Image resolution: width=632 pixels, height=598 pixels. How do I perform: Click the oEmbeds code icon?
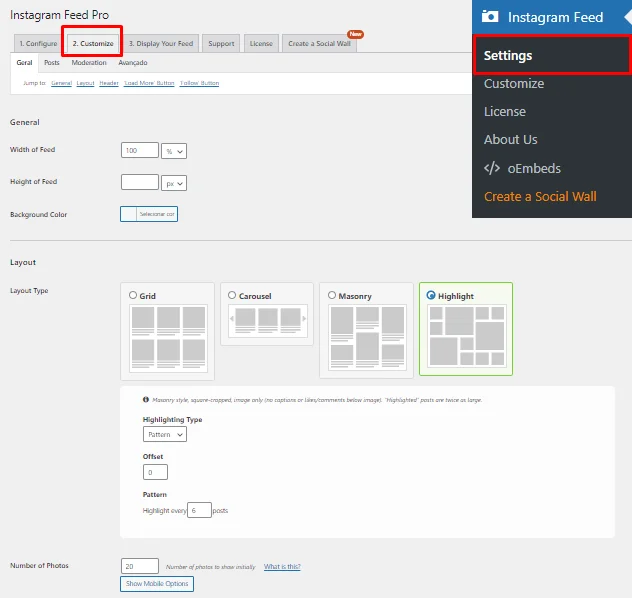(492, 168)
